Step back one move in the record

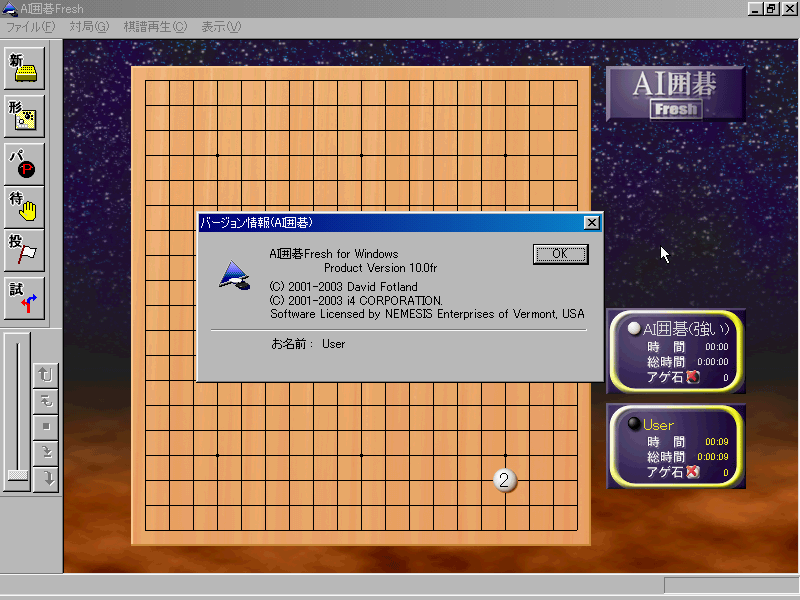click(46, 401)
